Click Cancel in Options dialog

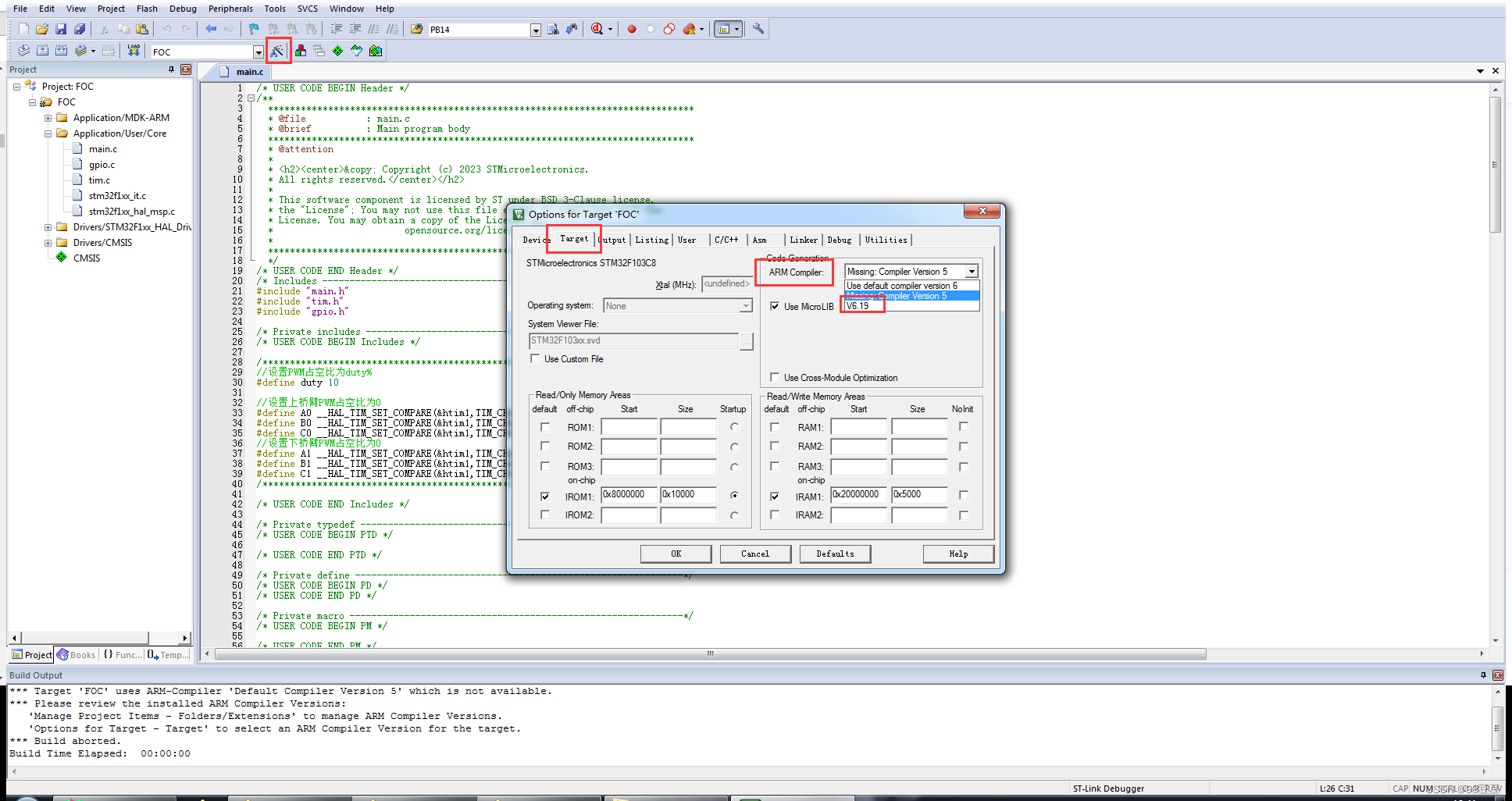tap(755, 554)
